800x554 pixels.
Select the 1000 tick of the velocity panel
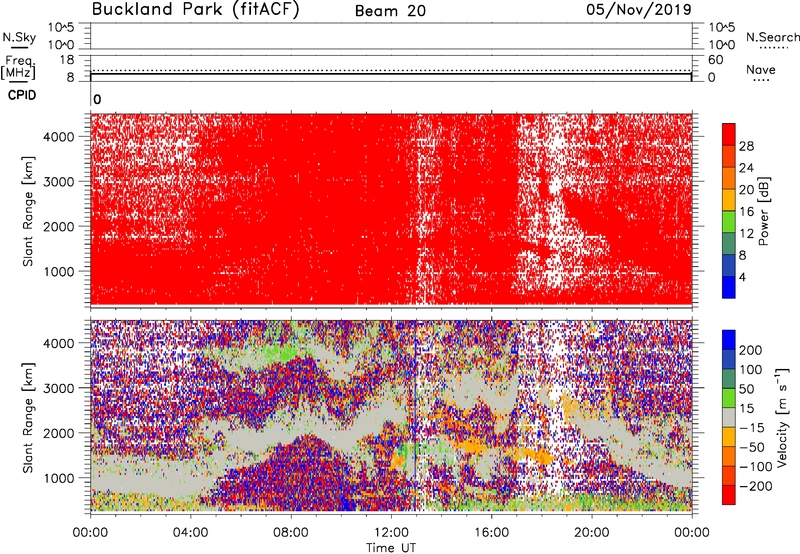tap(58, 478)
